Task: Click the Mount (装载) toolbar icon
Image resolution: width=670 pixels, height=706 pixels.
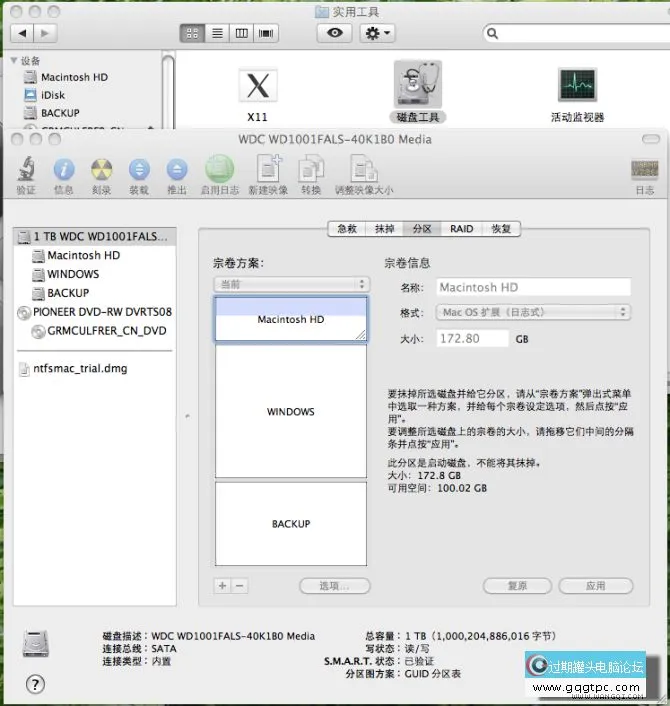Action: tap(139, 170)
